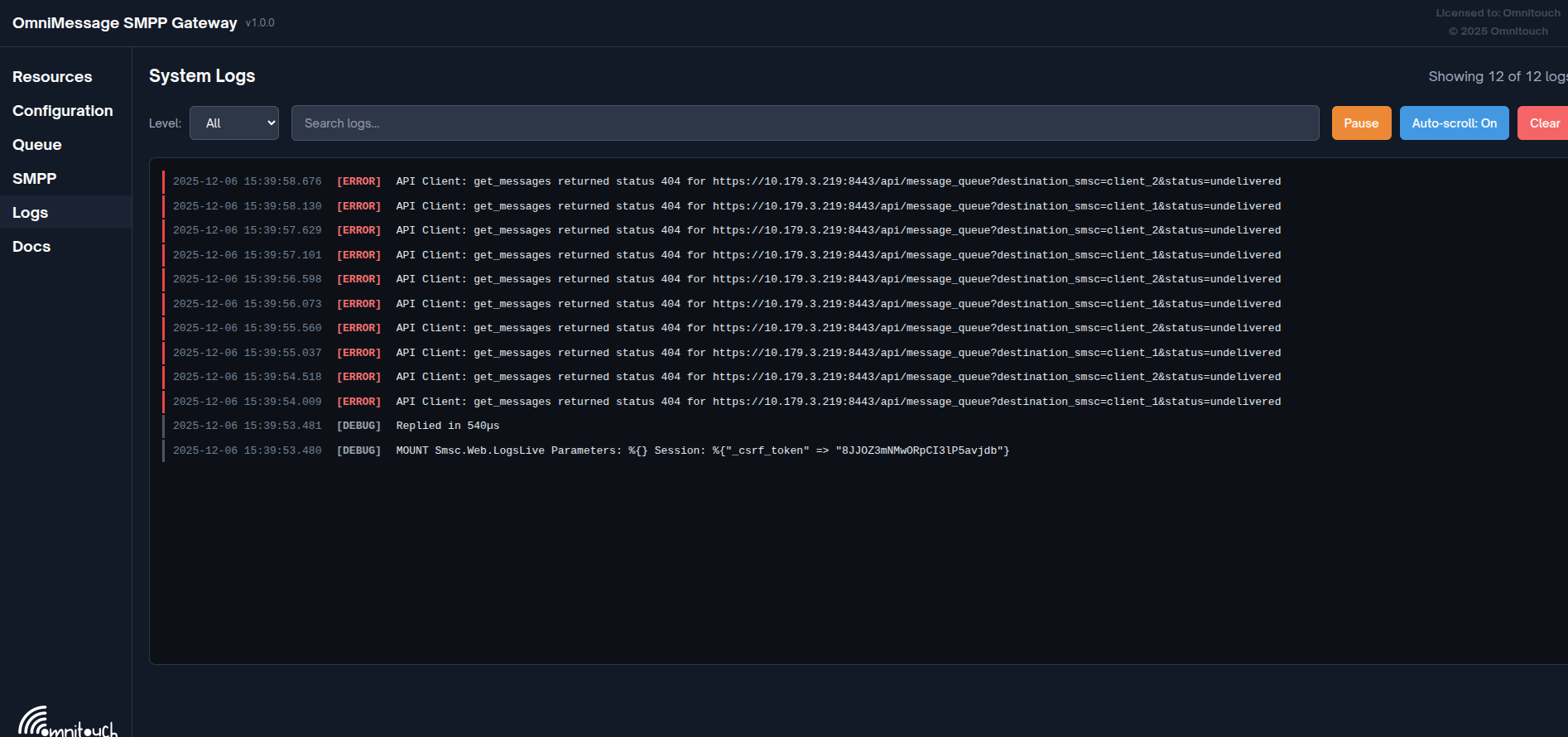Select the 'Replied in 540µs' debug log
Screen dimensions: 1568x737
coord(448,426)
